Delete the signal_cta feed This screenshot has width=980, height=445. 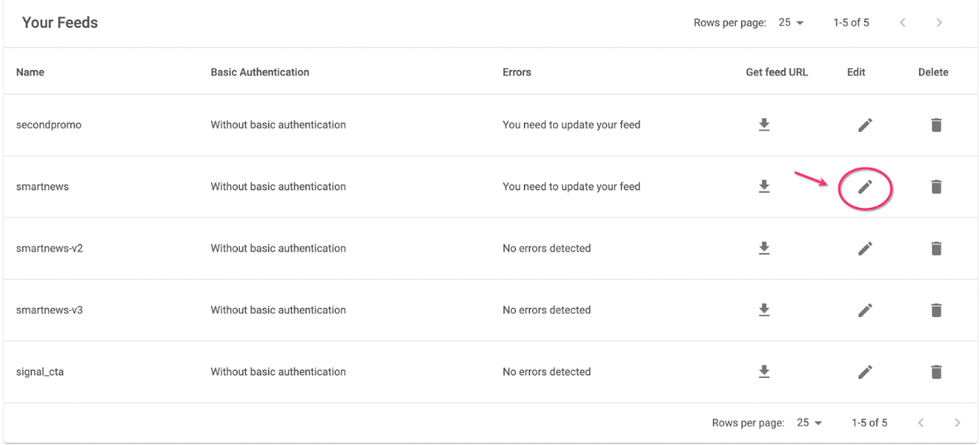[936, 372]
